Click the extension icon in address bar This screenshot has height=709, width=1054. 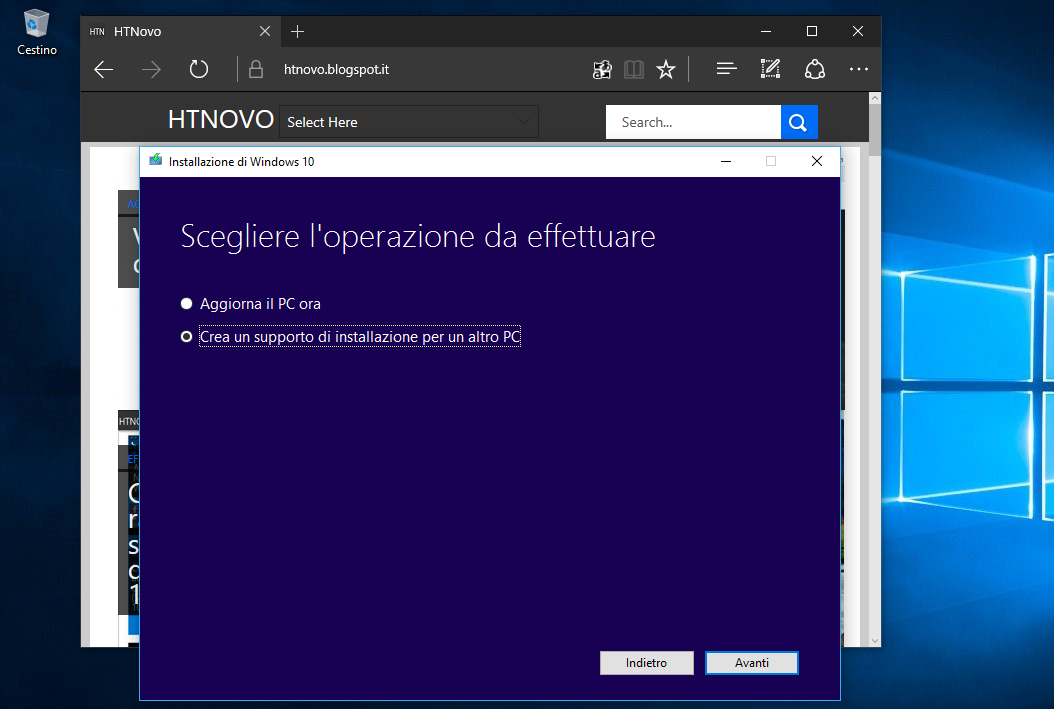(x=602, y=69)
